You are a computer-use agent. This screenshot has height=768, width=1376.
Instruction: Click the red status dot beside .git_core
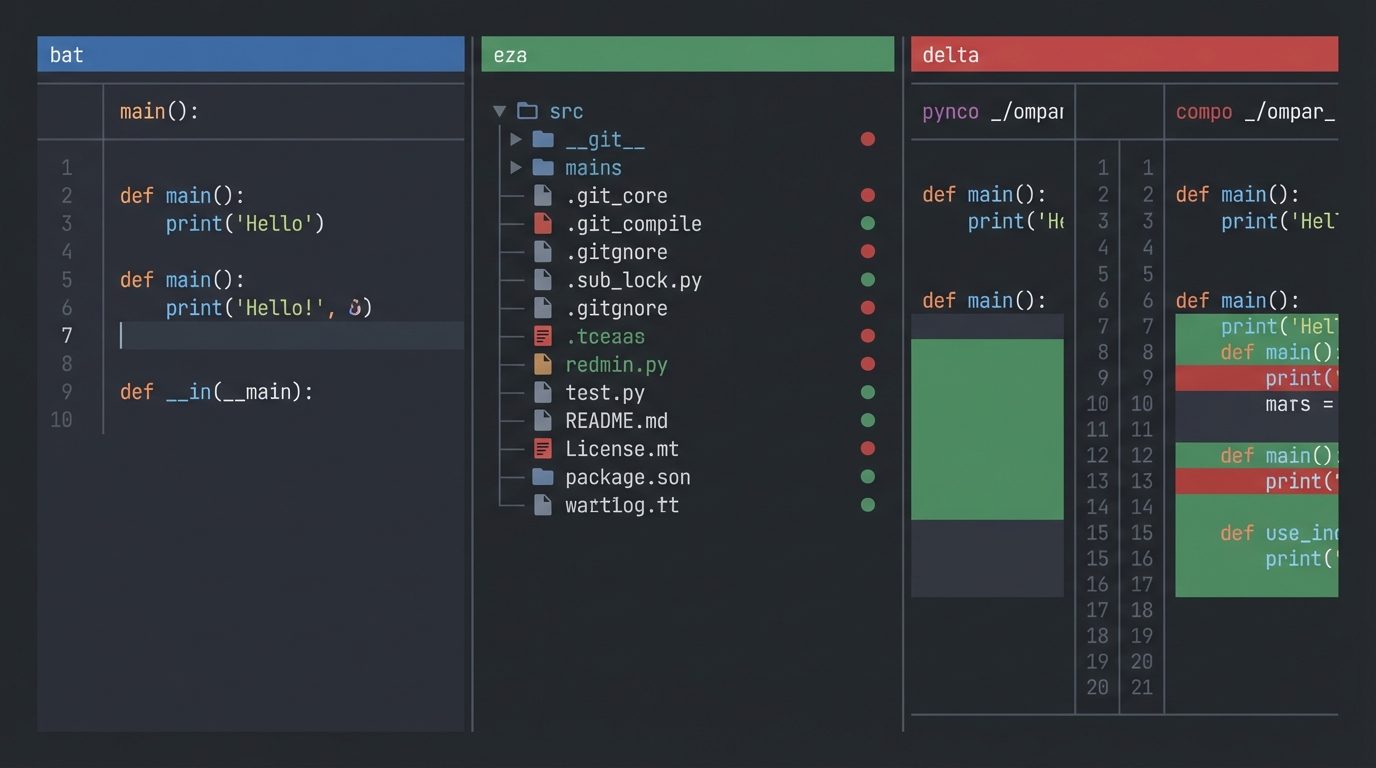(868, 195)
